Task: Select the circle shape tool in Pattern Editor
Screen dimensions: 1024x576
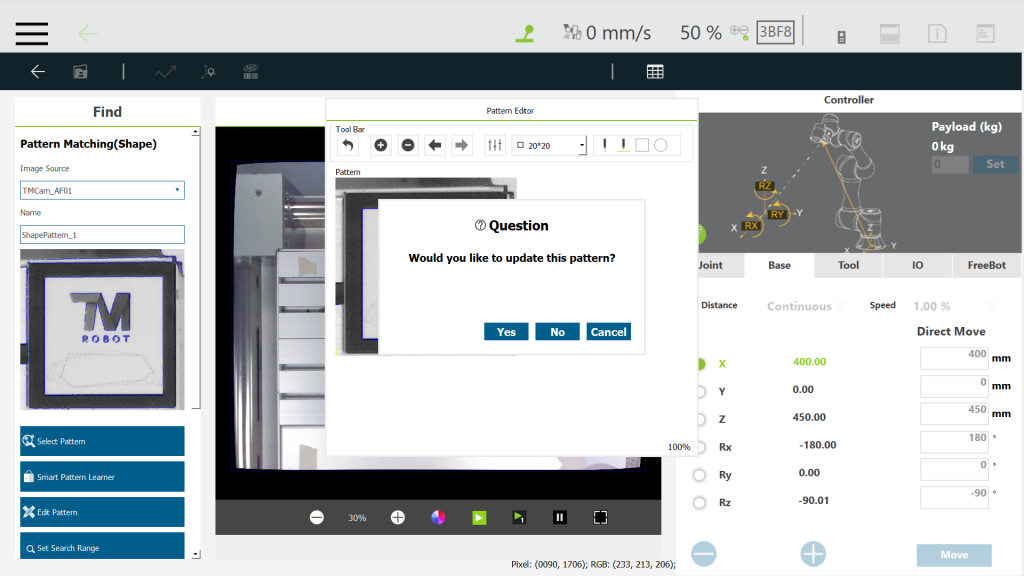Action: click(660, 146)
